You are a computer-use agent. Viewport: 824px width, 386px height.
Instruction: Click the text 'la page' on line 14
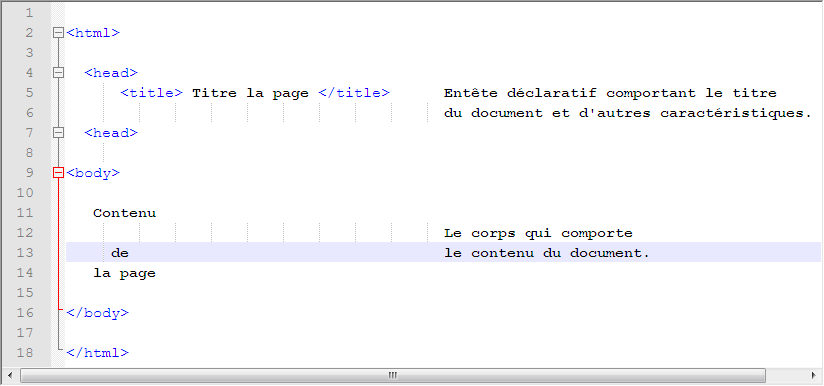coord(125,274)
